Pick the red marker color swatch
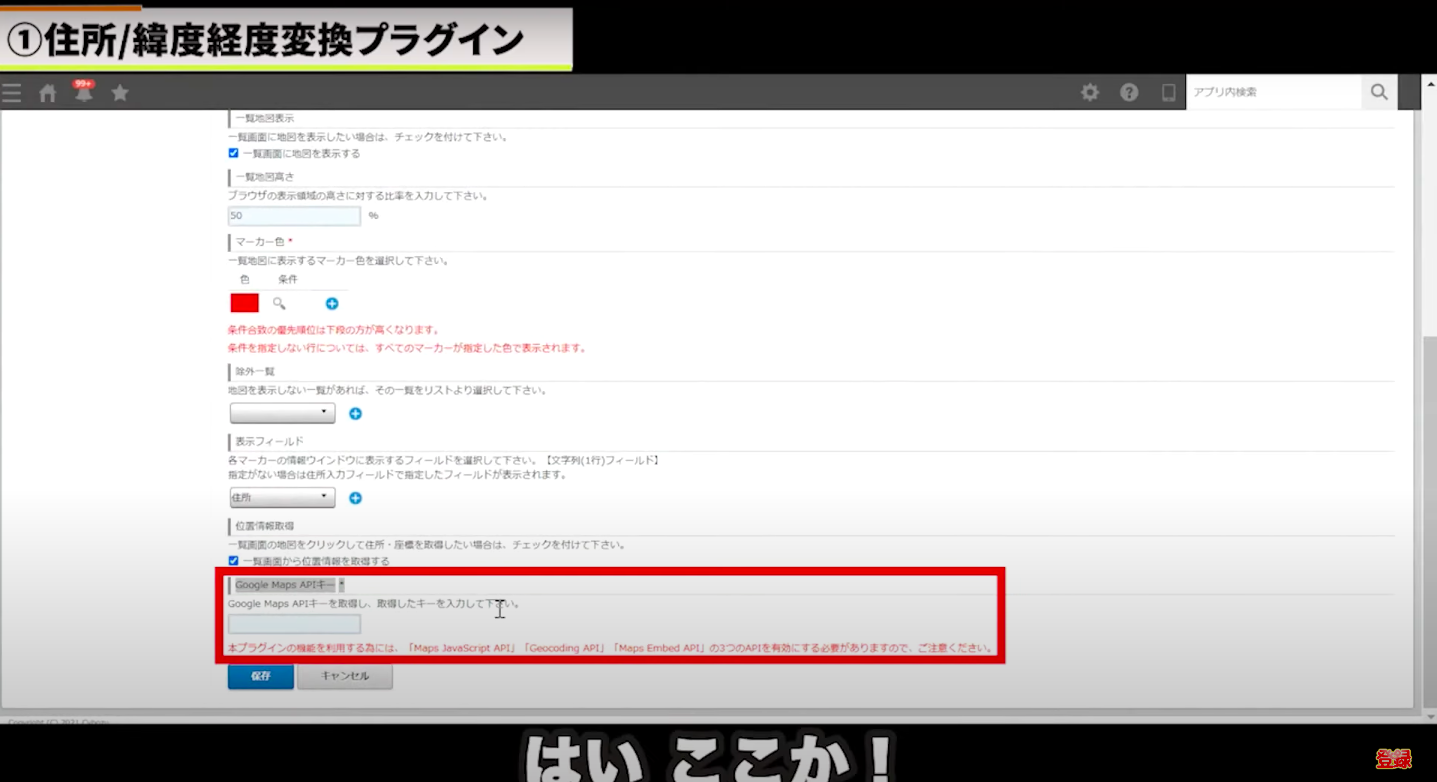The height and width of the screenshot is (782, 1437). (x=245, y=303)
